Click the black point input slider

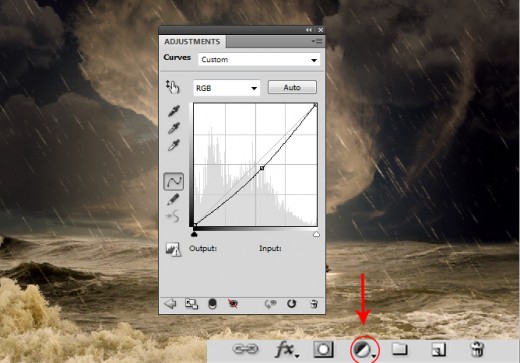tap(195, 234)
